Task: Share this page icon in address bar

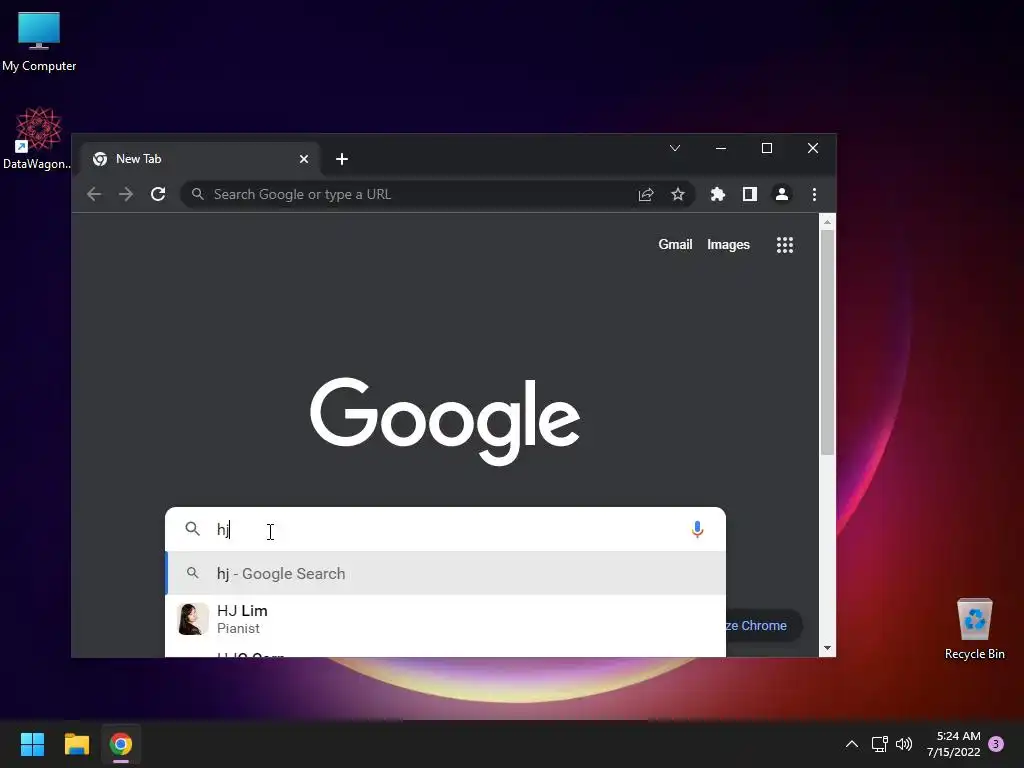Action: 646,194
